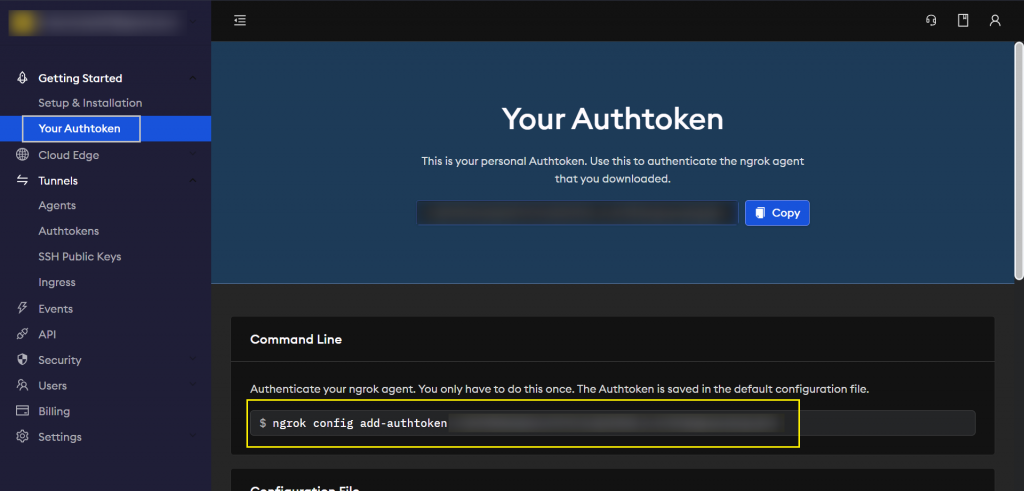1024x491 pixels.
Task: Open Cloud Edge menu label
Action: [x=69, y=155]
